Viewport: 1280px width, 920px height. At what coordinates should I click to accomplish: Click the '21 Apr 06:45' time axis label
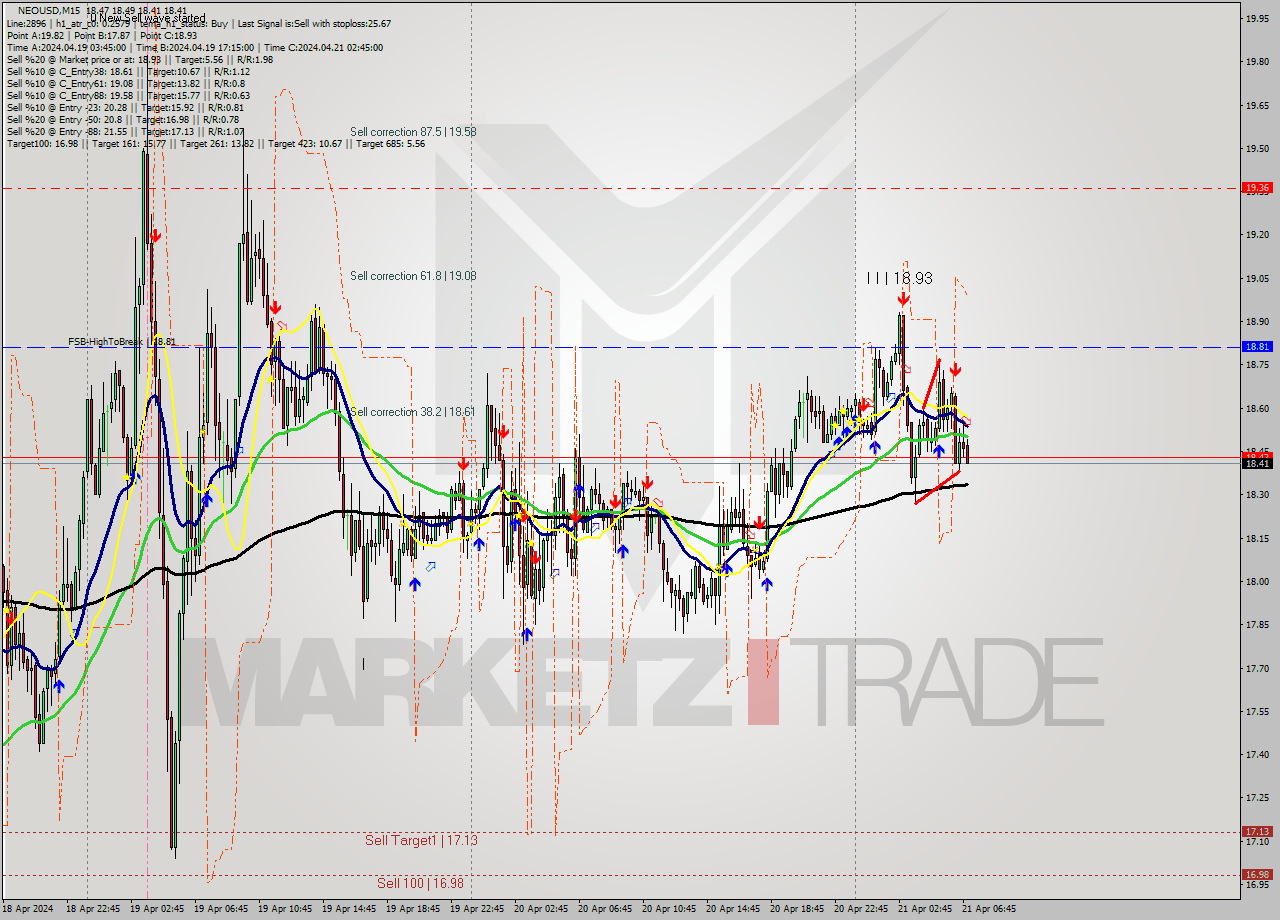coord(988,909)
